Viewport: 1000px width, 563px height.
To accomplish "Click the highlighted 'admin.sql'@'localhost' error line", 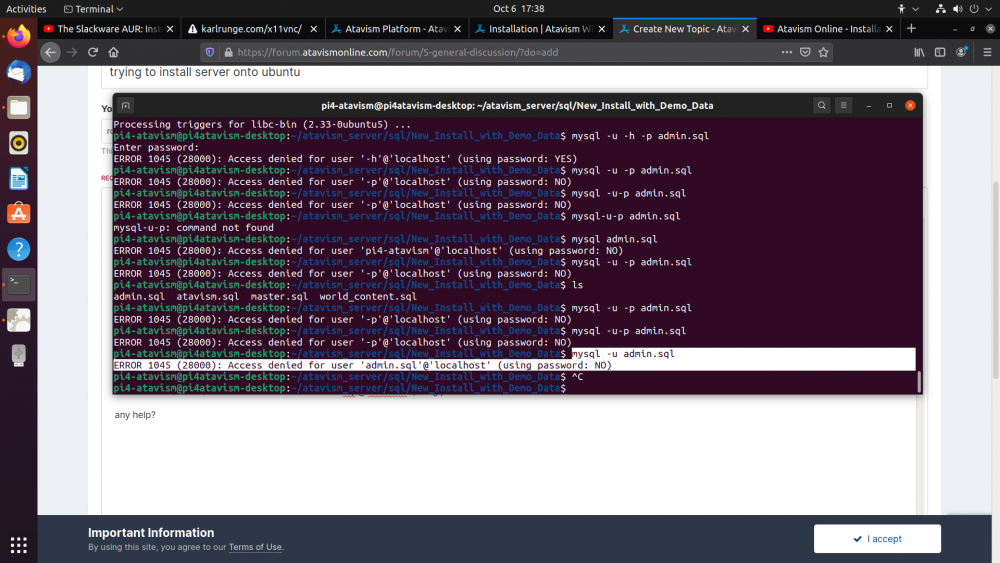I will (362, 365).
